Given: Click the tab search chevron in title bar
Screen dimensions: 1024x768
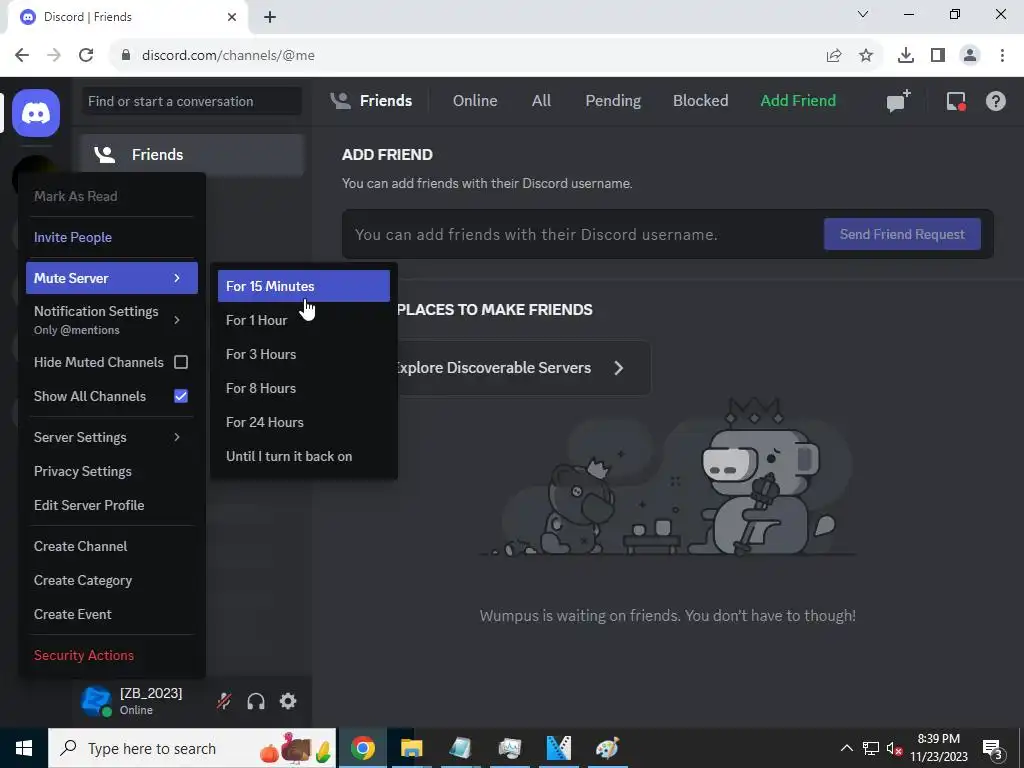Looking at the screenshot, I should [x=863, y=14].
